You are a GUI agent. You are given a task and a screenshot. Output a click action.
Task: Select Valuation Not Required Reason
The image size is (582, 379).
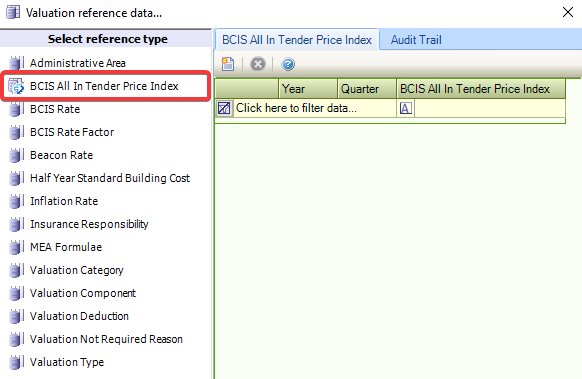pyautogui.click(x=106, y=339)
